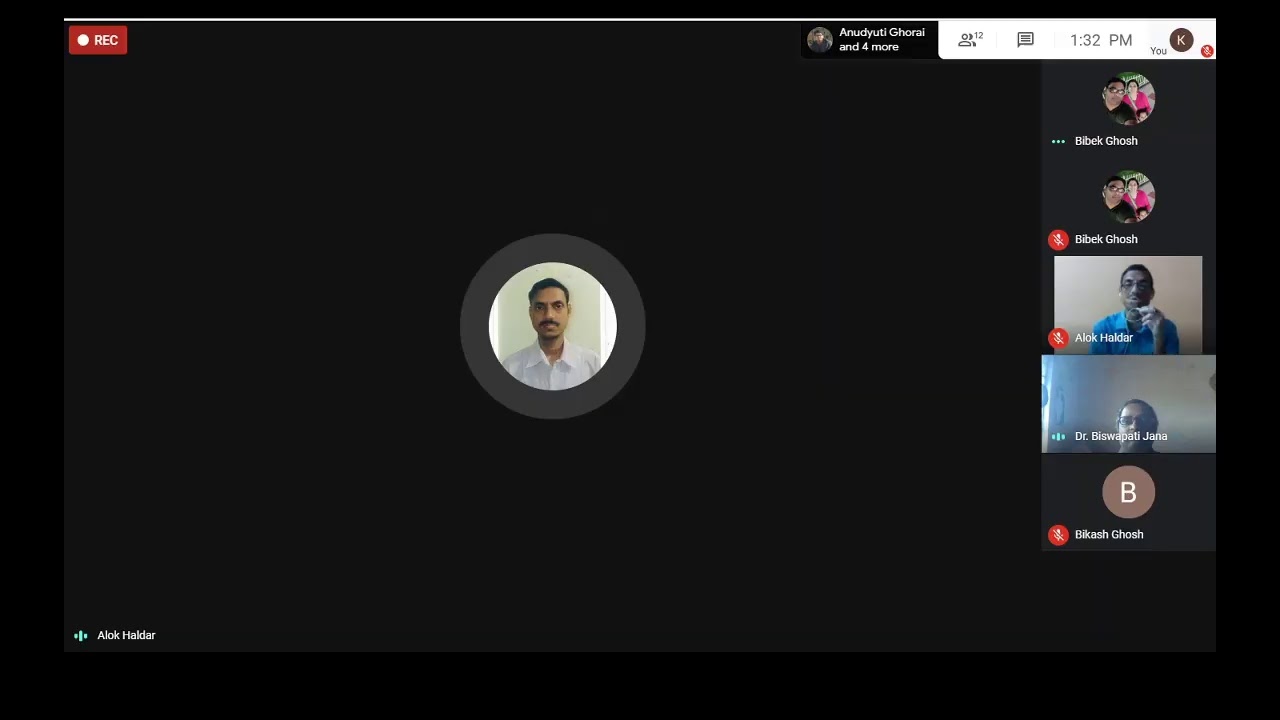Click the red REC recording indicator
The height and width of the screenshot is (720, 1280).
(x=98, y=40)
